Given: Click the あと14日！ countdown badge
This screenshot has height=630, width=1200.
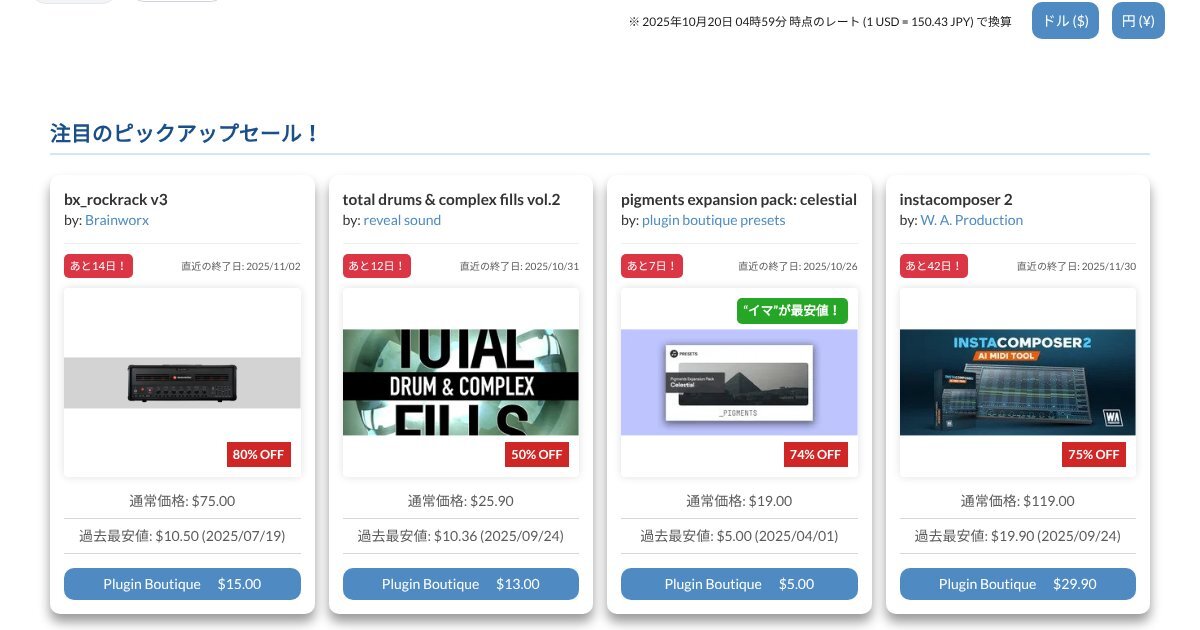Looking at the screenshot, I should tap(99, 266).
